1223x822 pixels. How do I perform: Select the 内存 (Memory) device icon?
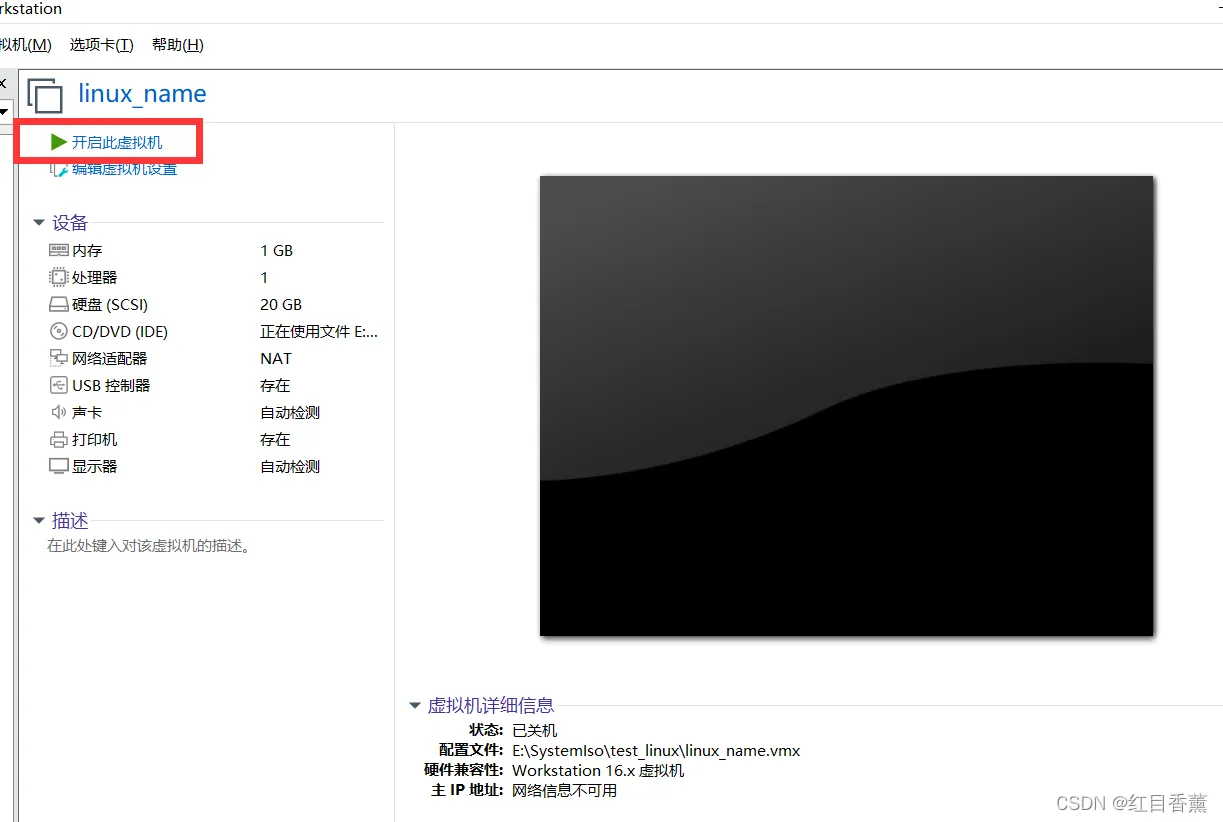[58, 250]
